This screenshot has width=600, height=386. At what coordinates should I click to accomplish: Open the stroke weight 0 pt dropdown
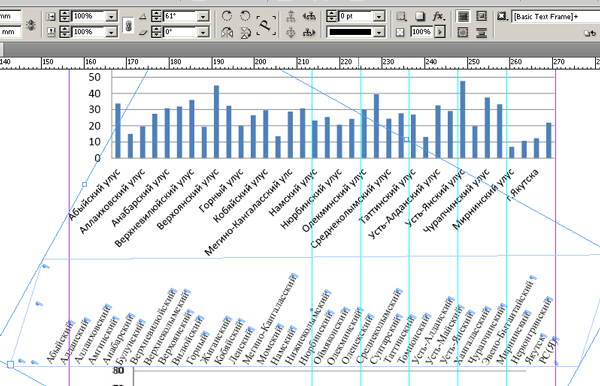pos(378,16)
